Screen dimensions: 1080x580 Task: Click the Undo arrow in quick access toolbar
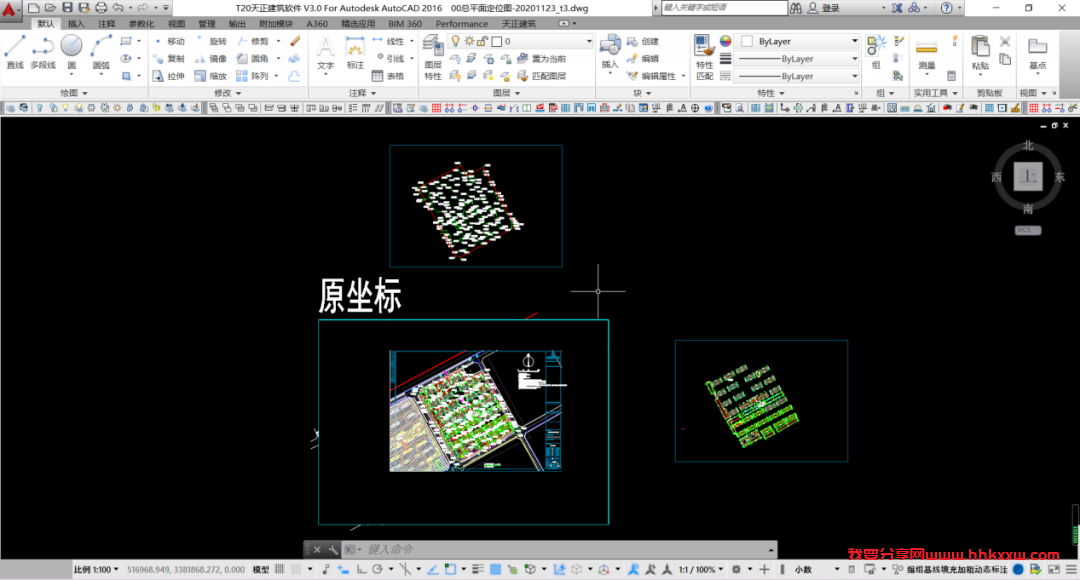118,8
